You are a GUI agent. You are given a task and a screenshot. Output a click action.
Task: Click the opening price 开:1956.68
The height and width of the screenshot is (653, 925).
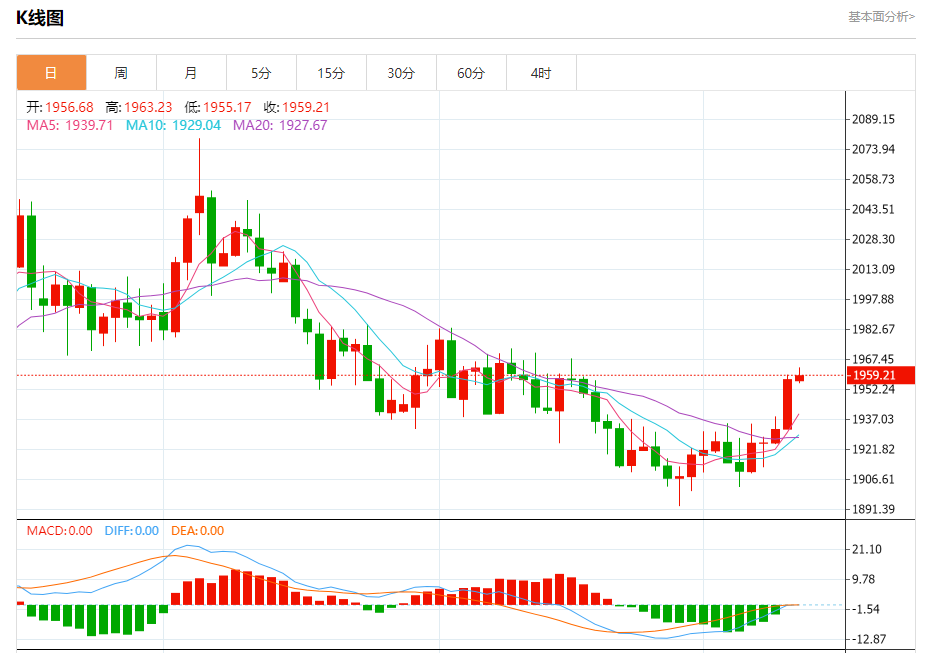pyautogui.click(x=60, y=107)
